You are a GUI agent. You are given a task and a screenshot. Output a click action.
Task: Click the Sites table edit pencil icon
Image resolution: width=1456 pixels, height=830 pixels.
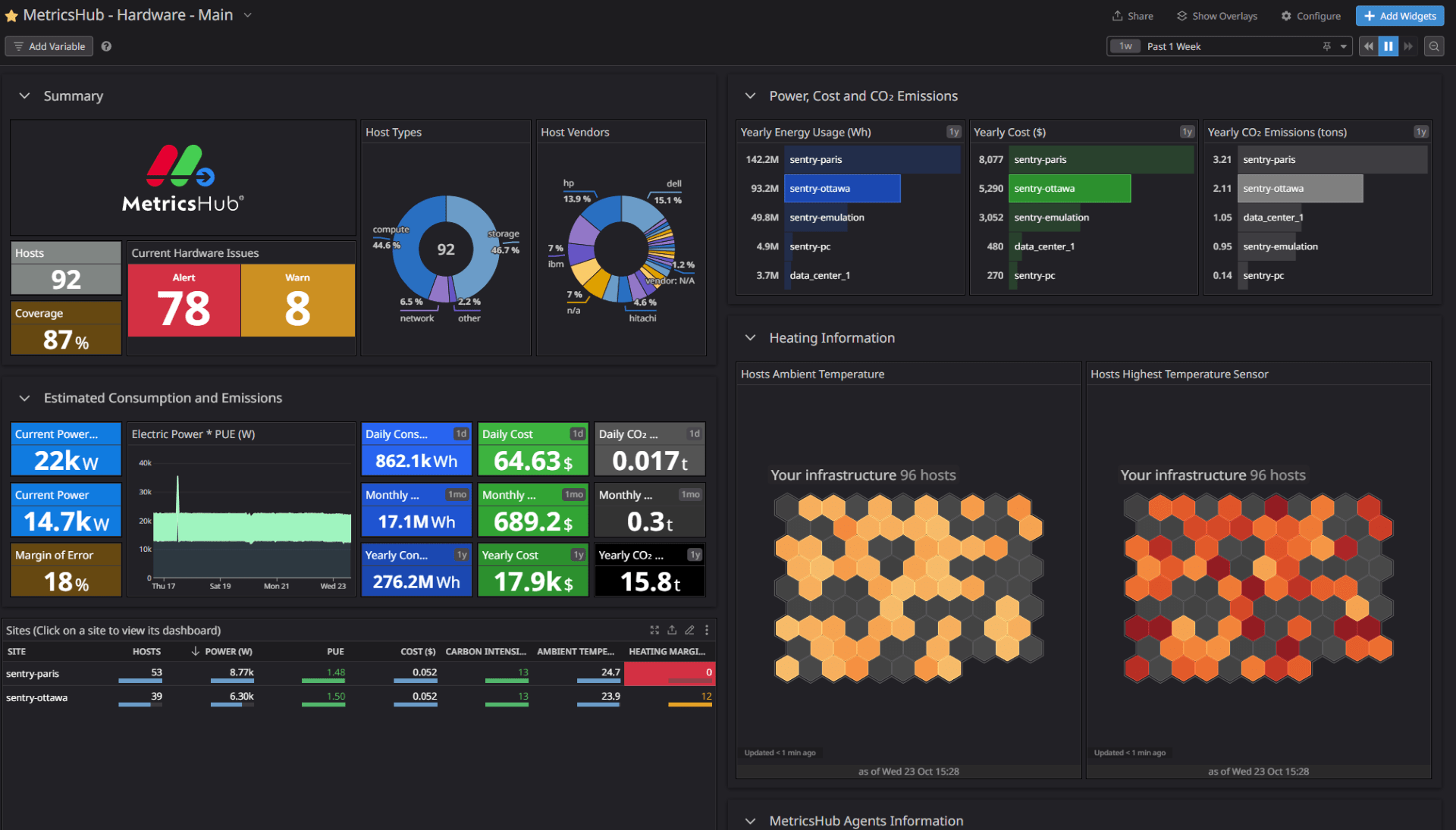pos(689,630)
